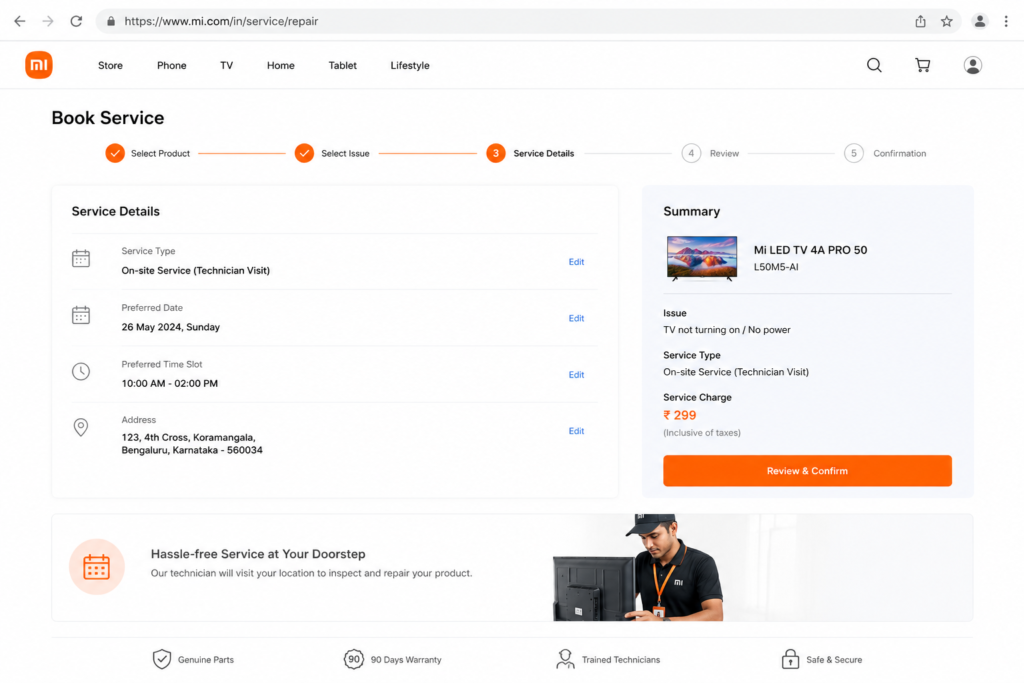Click the Service Type calendar icon
1024x683 pixels.
tap(81, 259)
